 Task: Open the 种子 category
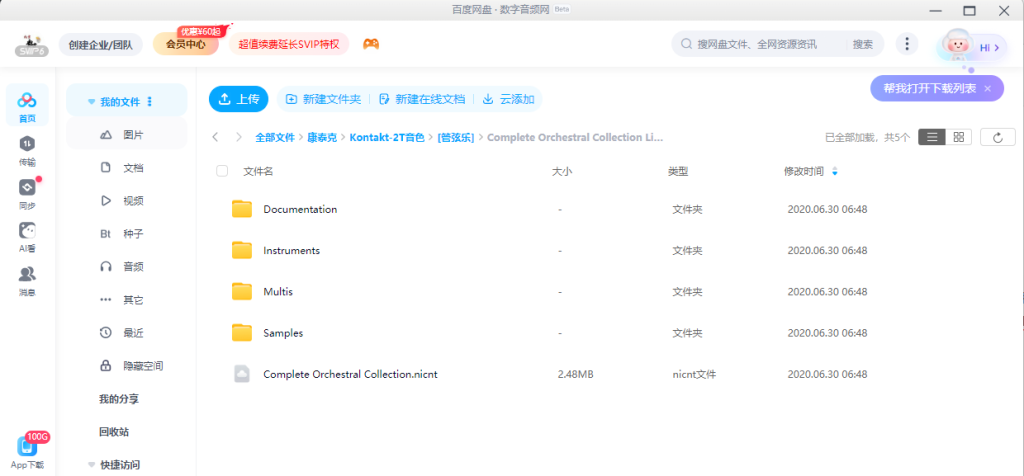coord(127,234)
